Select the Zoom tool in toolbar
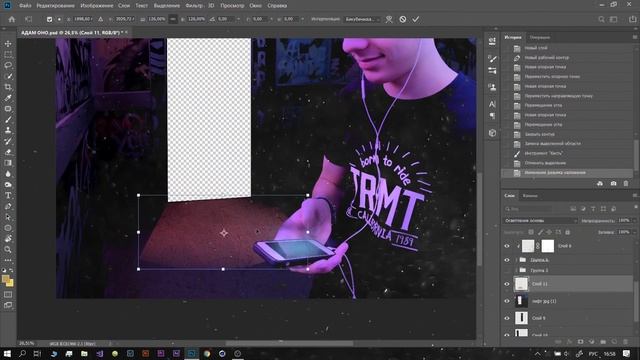This screenshot has height=360, width=640. 8,249
